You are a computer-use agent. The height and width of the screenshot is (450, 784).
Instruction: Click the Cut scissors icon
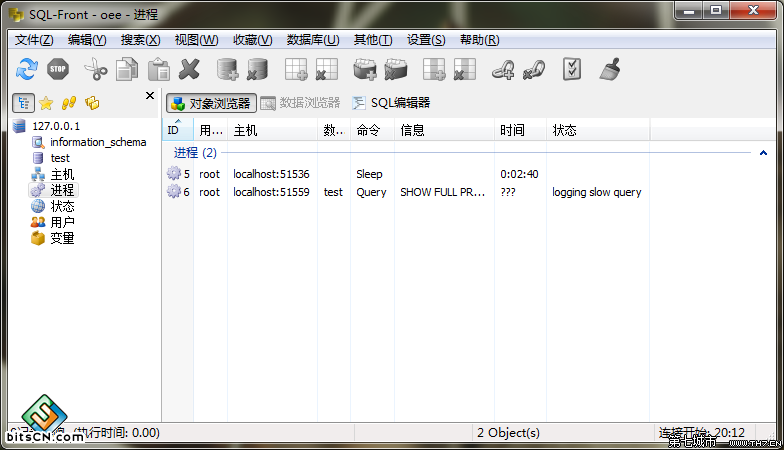pyautogui.click(x=96, y=69)
